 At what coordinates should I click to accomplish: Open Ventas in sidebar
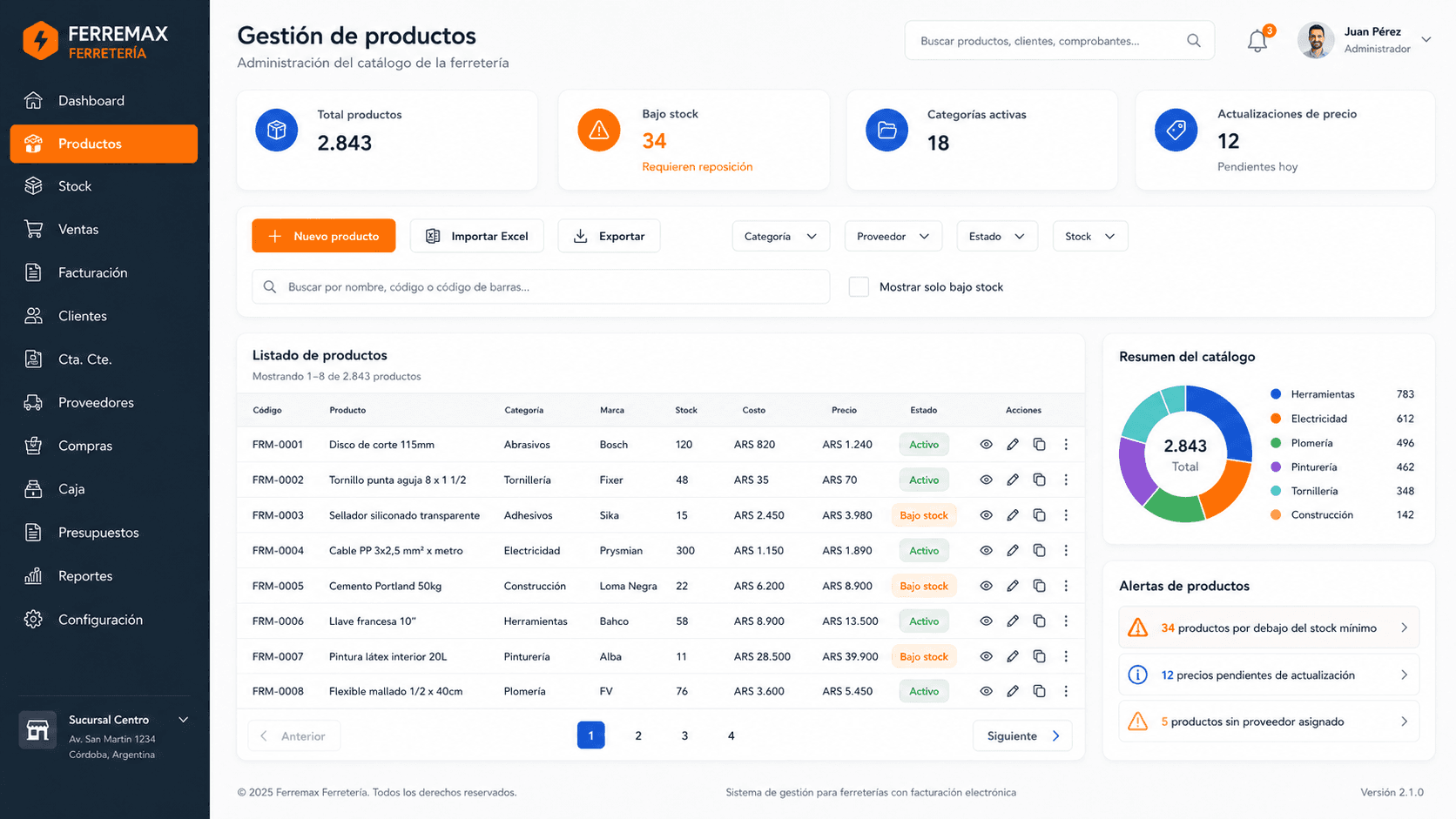[104, 230]
